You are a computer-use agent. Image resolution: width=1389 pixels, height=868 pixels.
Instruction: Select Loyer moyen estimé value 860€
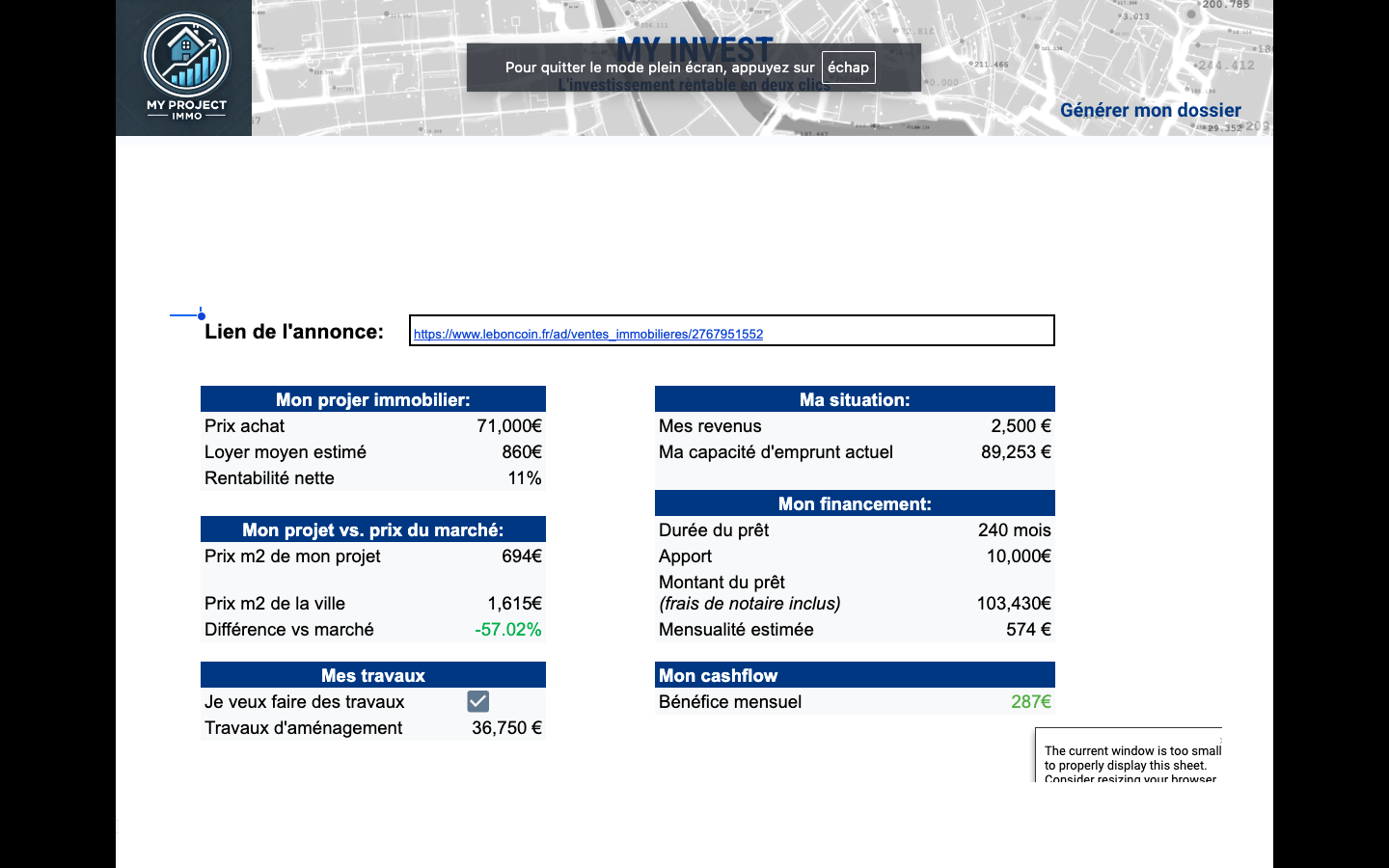522,451
